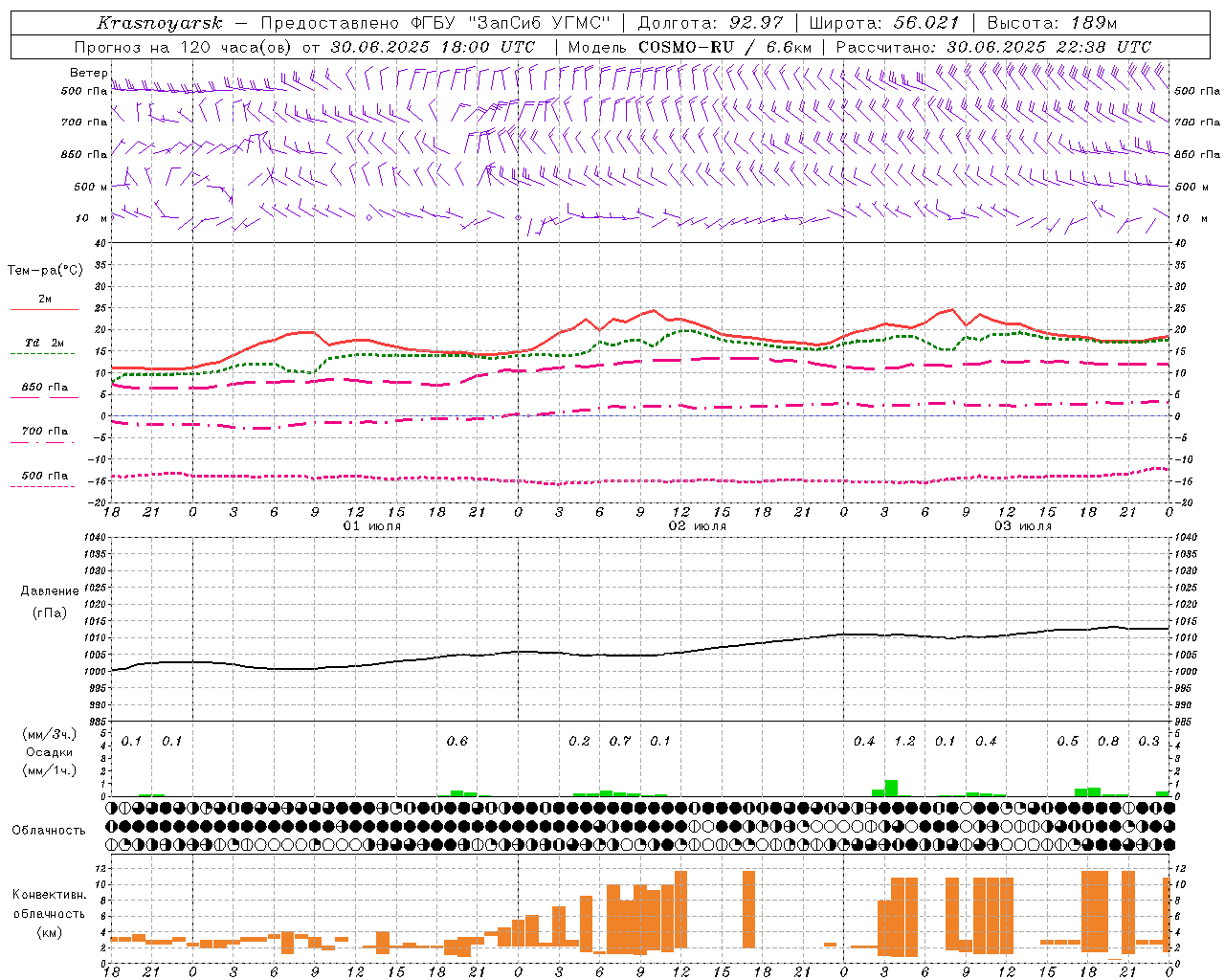Click the Krasnoyarsk station title

pyautogui.click(x=160, y=23)
